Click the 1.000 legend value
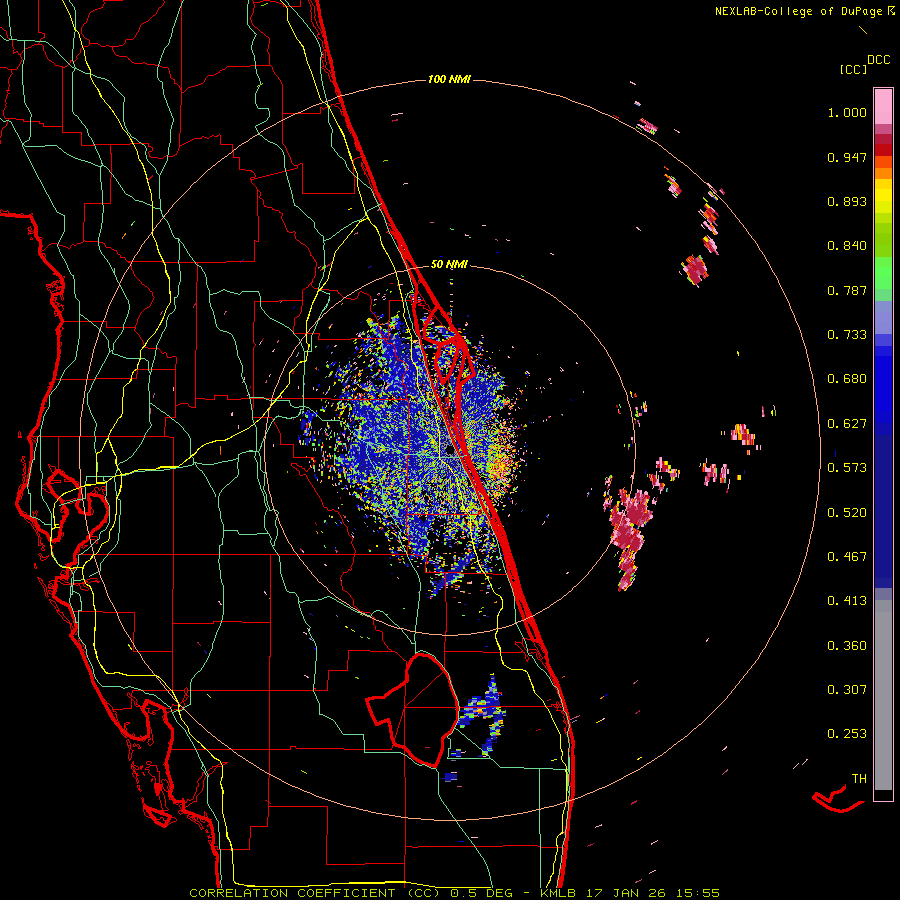The image size is (900, 900). pos(847,112)
